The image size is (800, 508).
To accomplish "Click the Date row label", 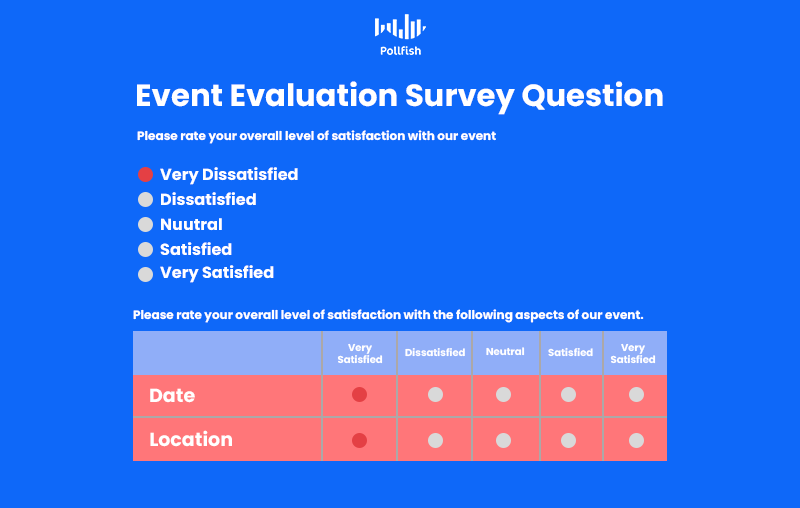I will pyautogui.click(x=172, y=395).
